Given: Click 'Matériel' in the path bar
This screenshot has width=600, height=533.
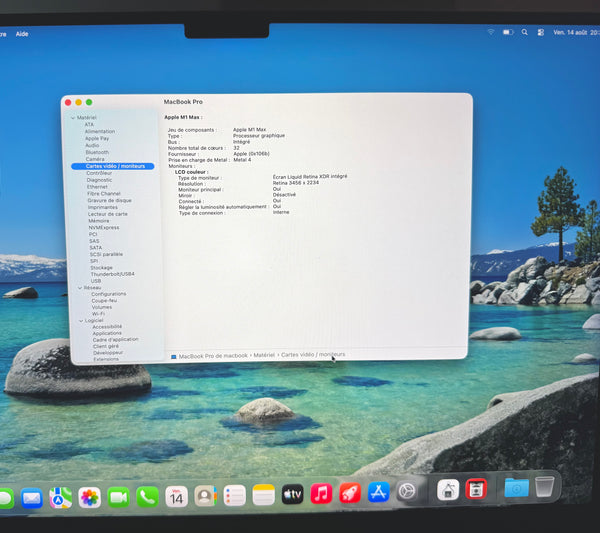Looking at the screenshot, I should [264, 355].
